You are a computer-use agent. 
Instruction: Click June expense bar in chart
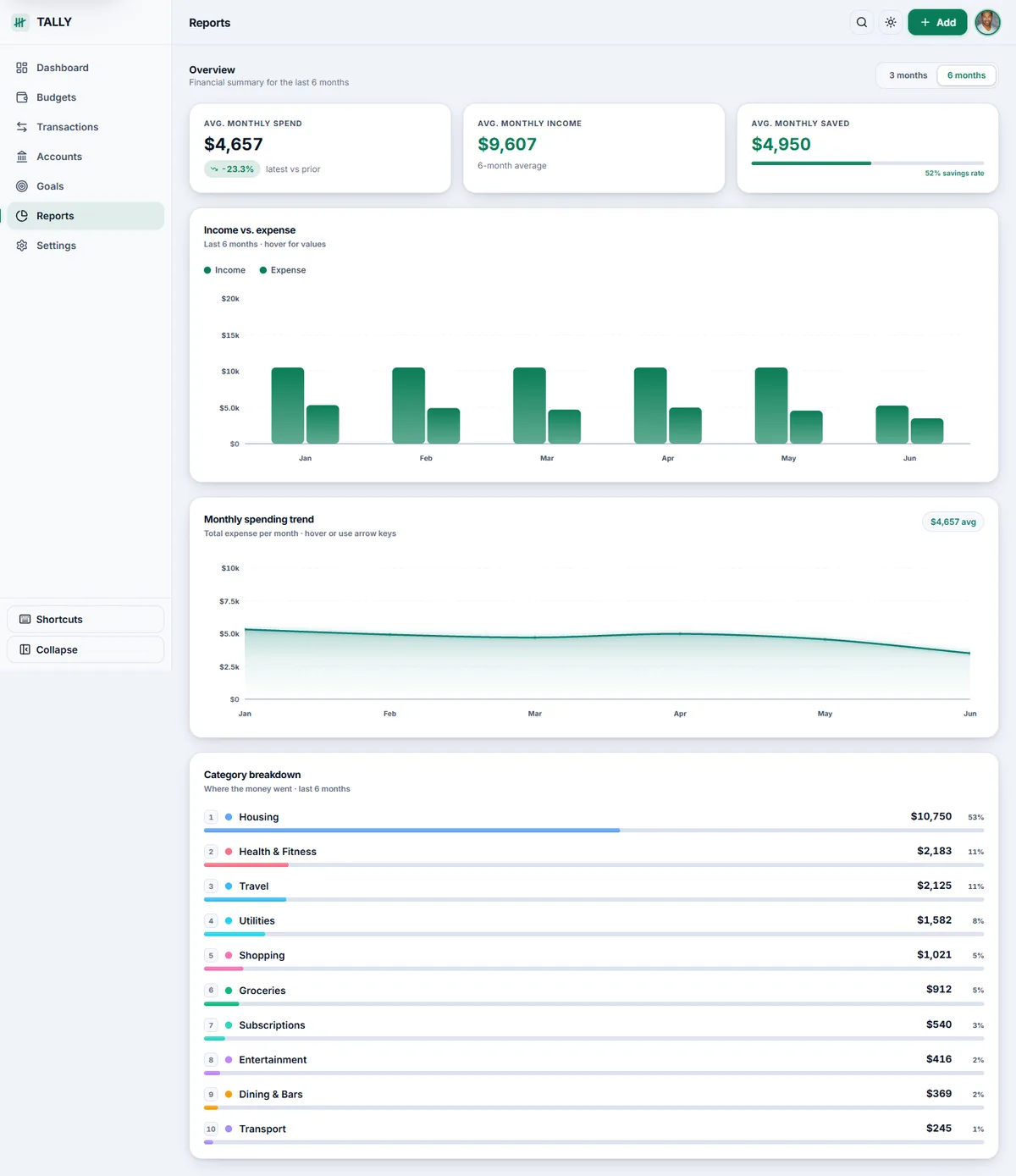pos(927,431)
